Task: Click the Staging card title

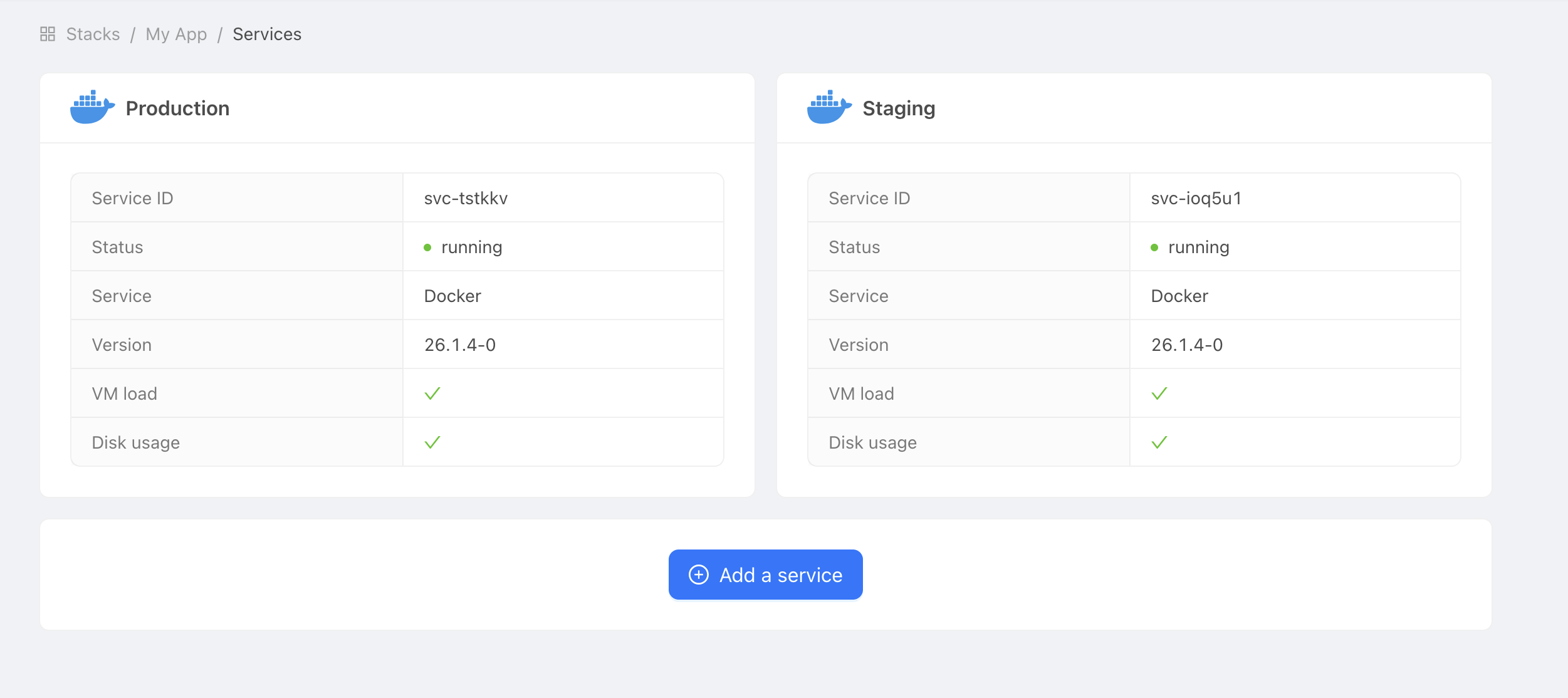Action: [x=899, y=108]
